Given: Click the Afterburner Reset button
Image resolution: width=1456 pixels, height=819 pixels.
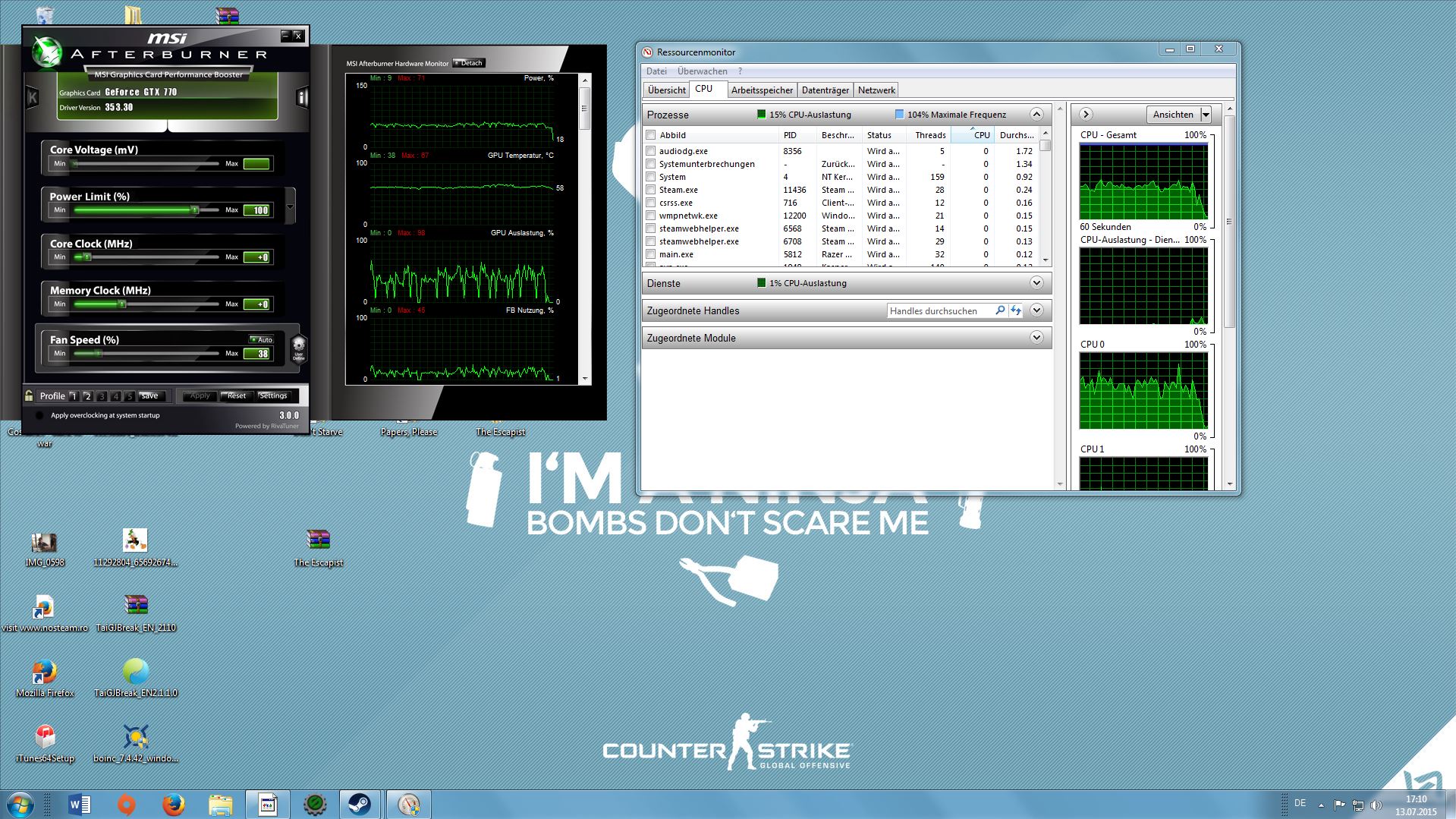Looking at the screenshot, I should (237, 395).
